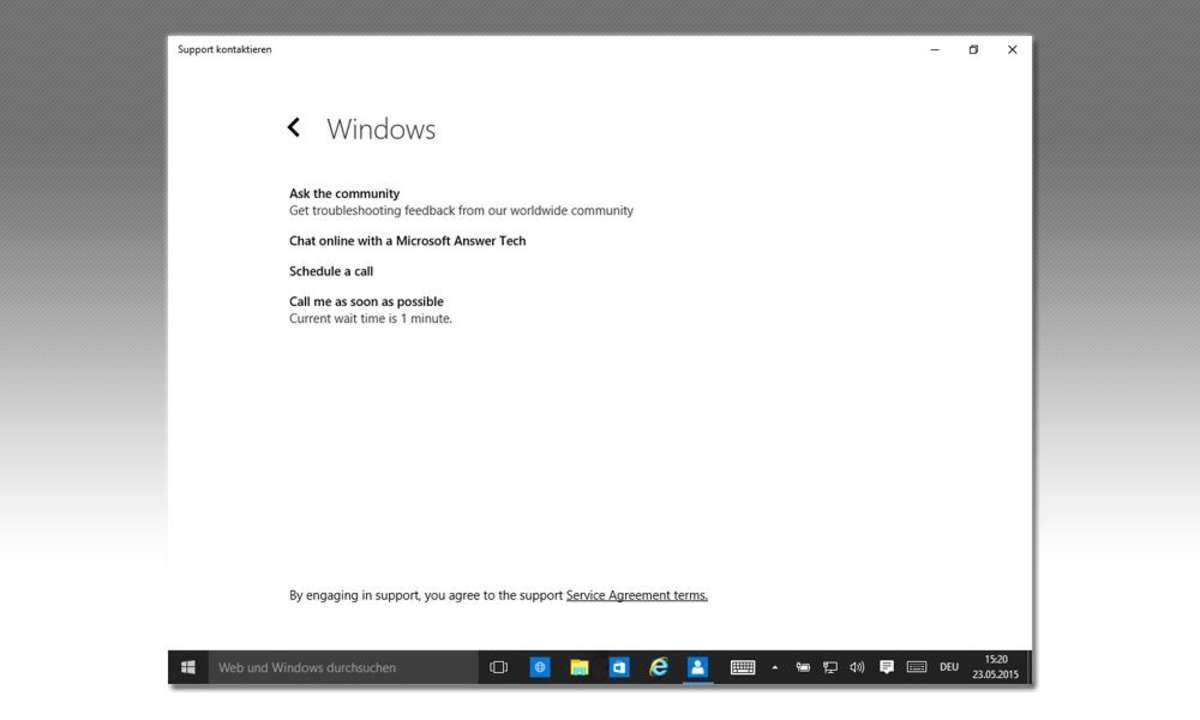Open the Service Agreement terms link

pyautogui.click(x=637, y=595)
